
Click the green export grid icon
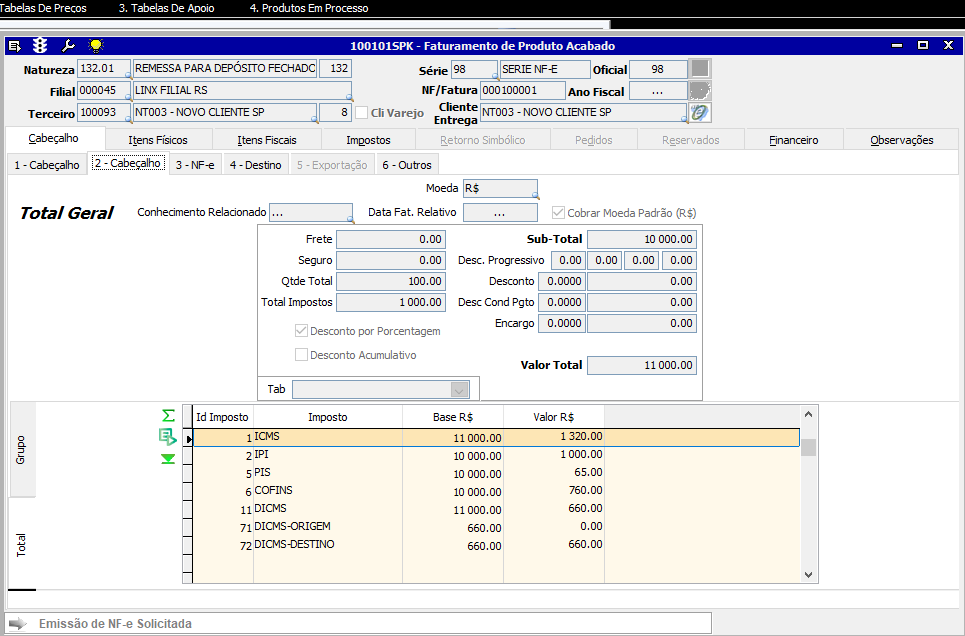[168, 436]
